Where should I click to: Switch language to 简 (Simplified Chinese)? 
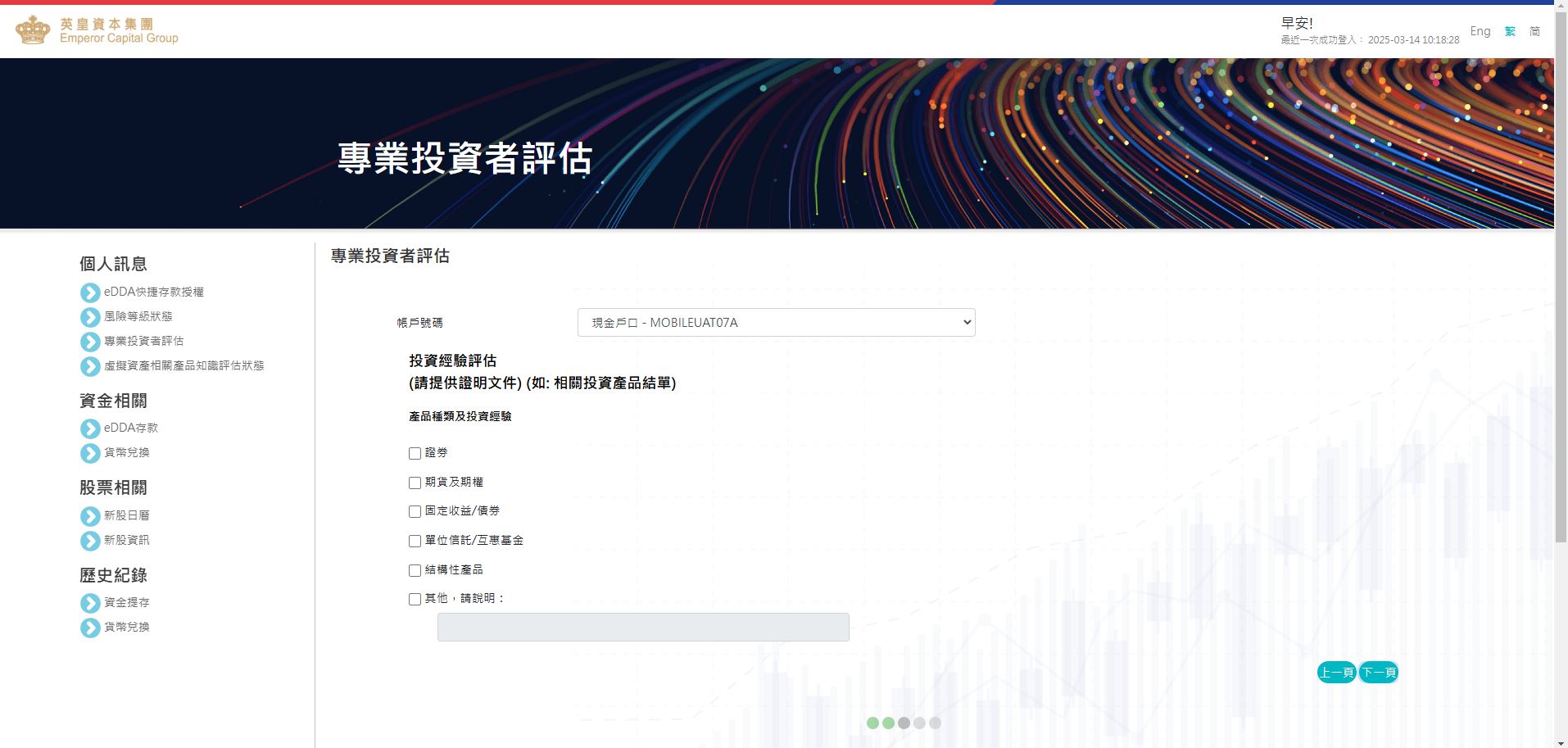click(1534, 31)
